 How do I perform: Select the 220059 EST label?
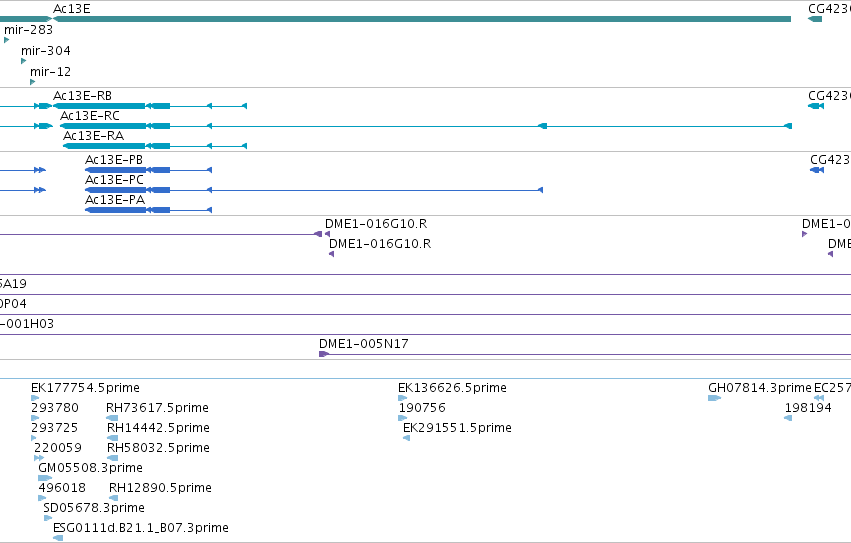pos(58,448)
